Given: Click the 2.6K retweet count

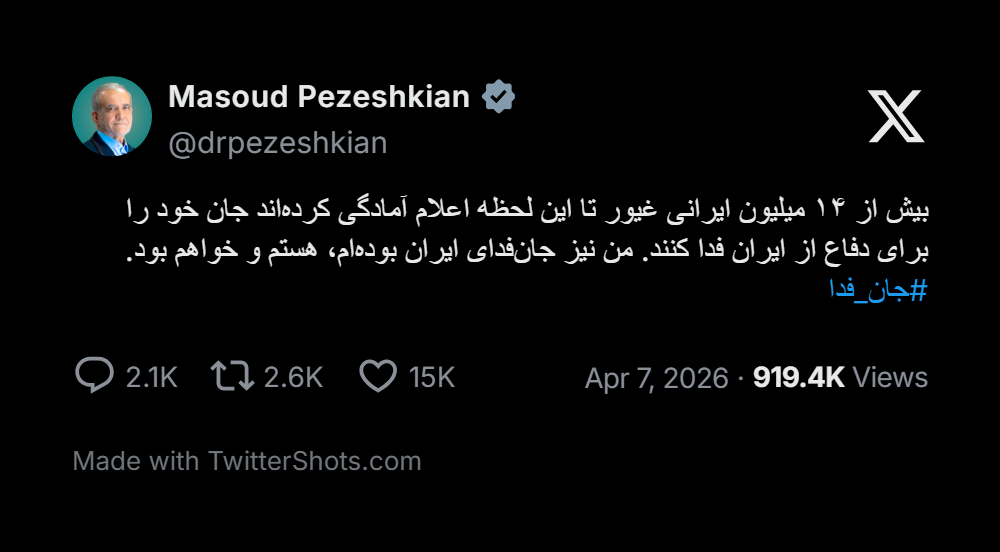Looking at the screenshot, I should point(293,377).
